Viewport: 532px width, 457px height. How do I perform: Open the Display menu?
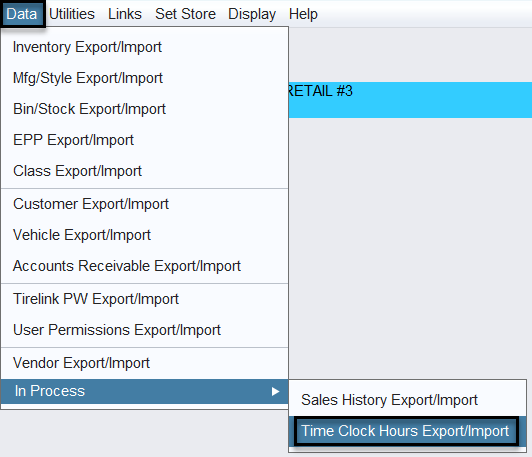click(252, 14)
